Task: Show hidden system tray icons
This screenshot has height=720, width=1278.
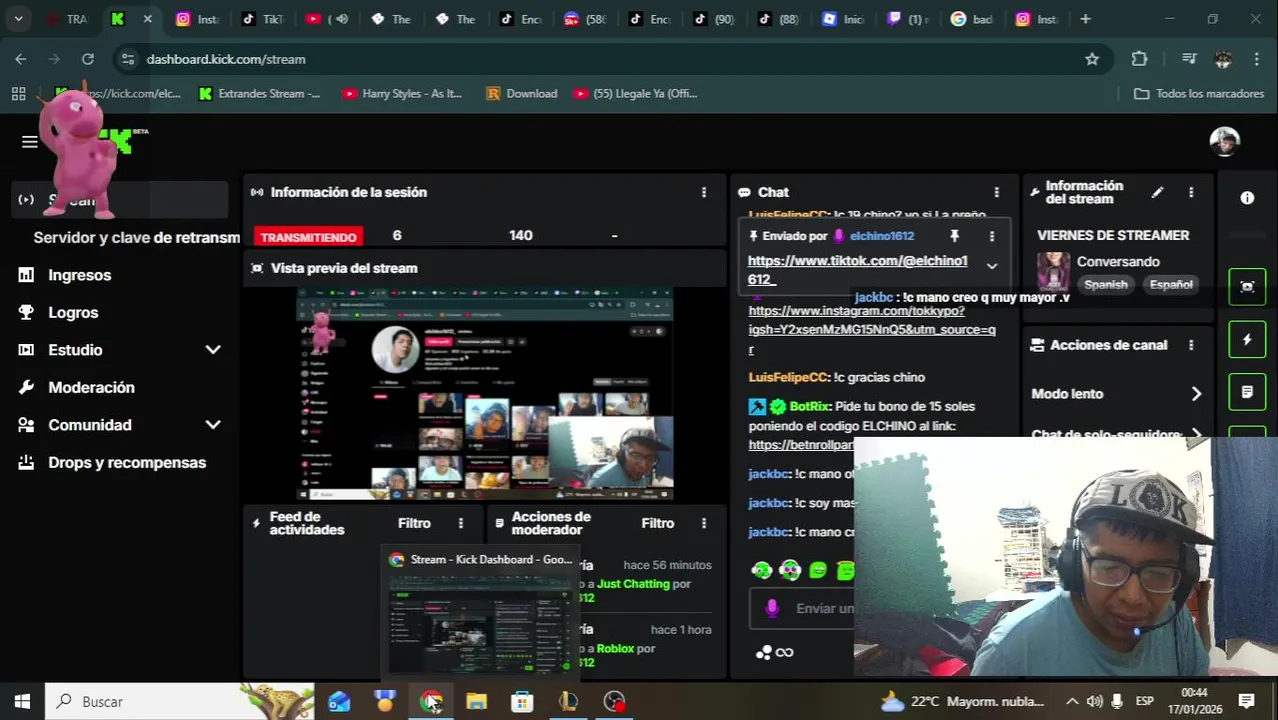Action: tap(1072, 702)
